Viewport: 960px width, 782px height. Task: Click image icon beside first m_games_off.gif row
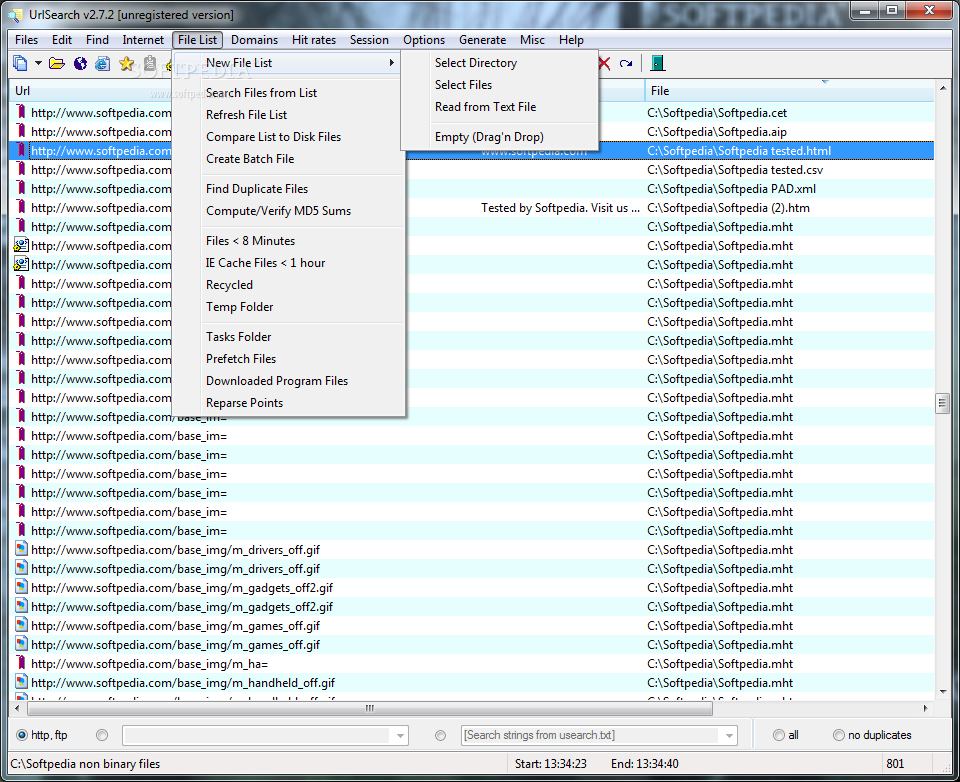pyautogui.click(x=21, y=625)
